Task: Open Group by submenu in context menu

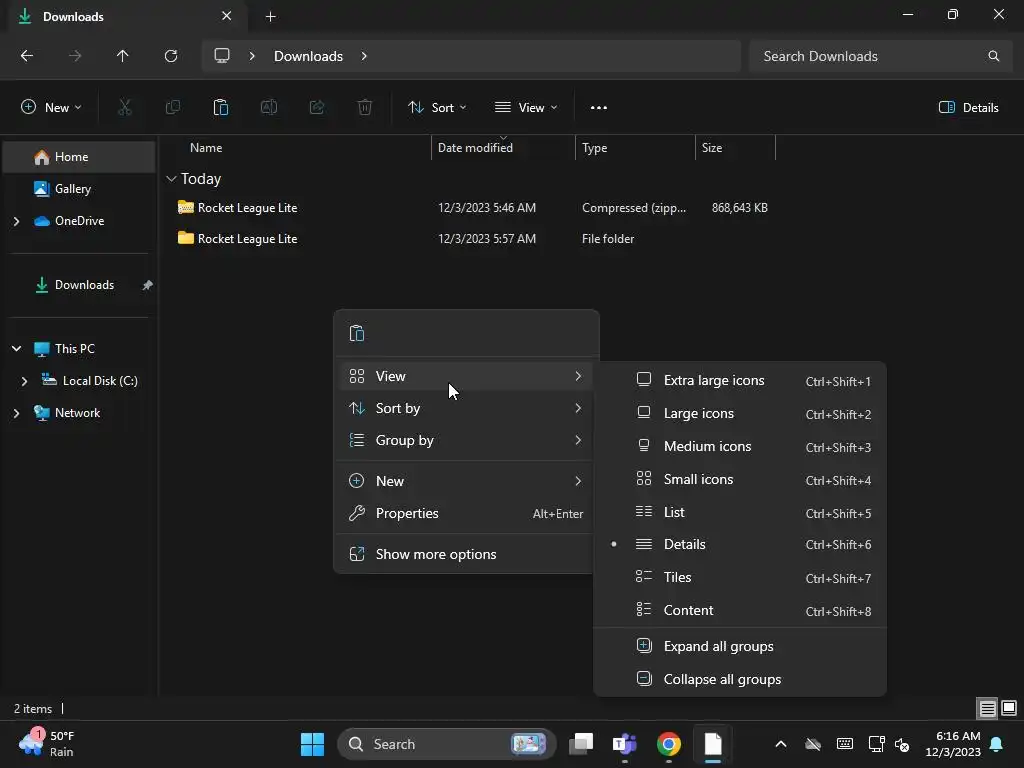Action: point(466,440)
